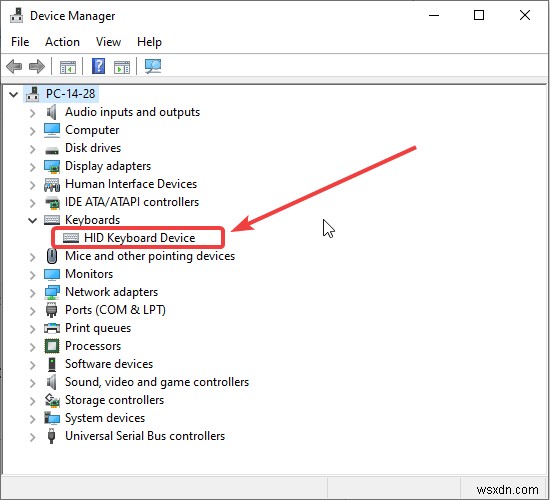Click the Human Interface Devices icon
The width and height of the screenshot is (550, 500).
click(52, 185)
